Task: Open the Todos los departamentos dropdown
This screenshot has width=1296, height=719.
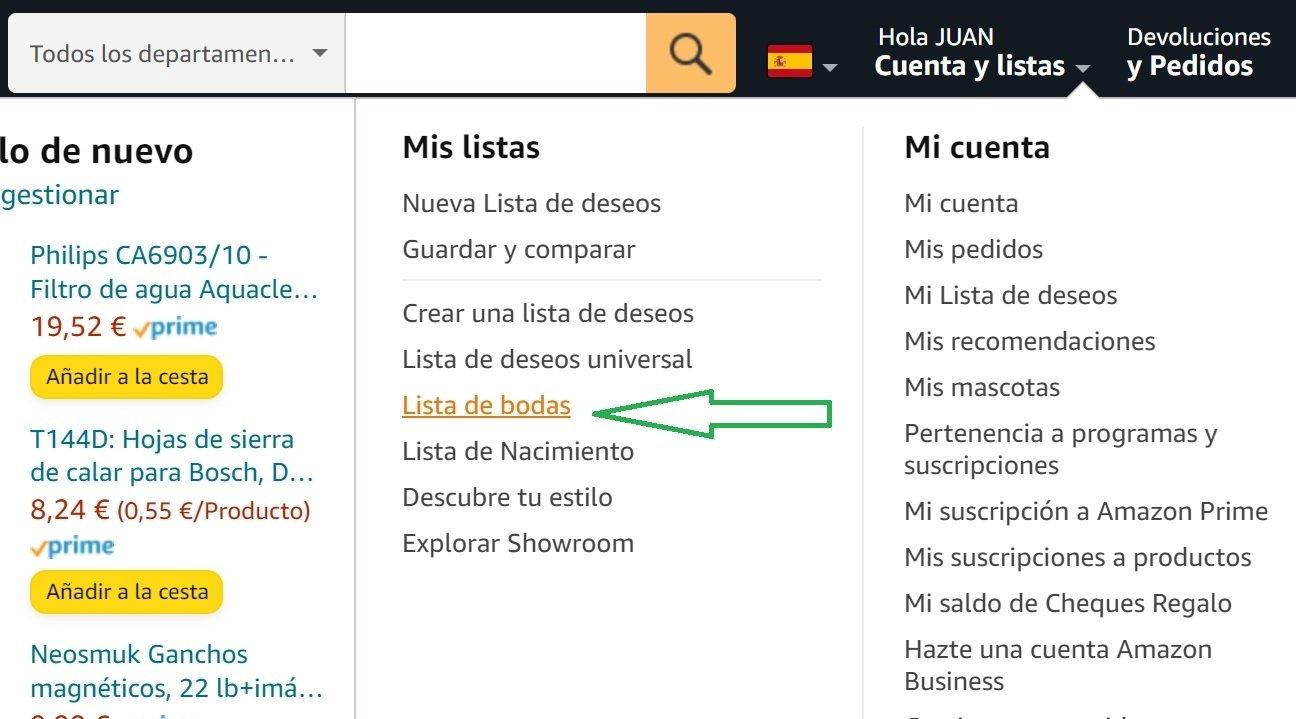Action: coord(177,53)
